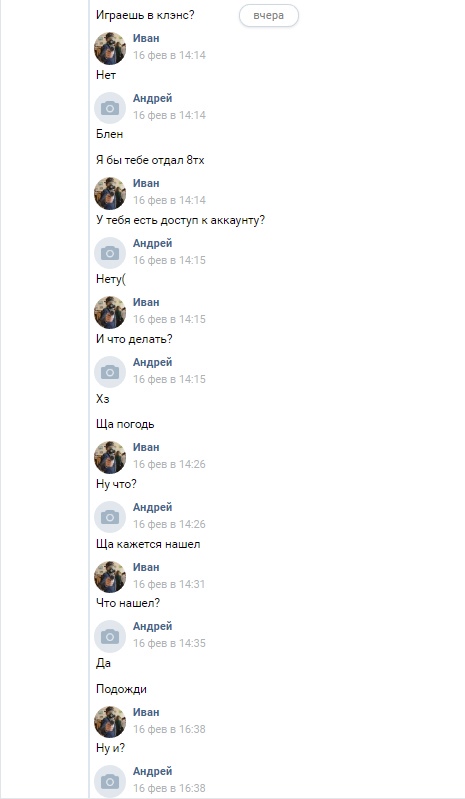The height and width of the screenshot is (799, 465).
Task: Click Иван's avatar above "Ну что?"
Action: pos(110,458)
